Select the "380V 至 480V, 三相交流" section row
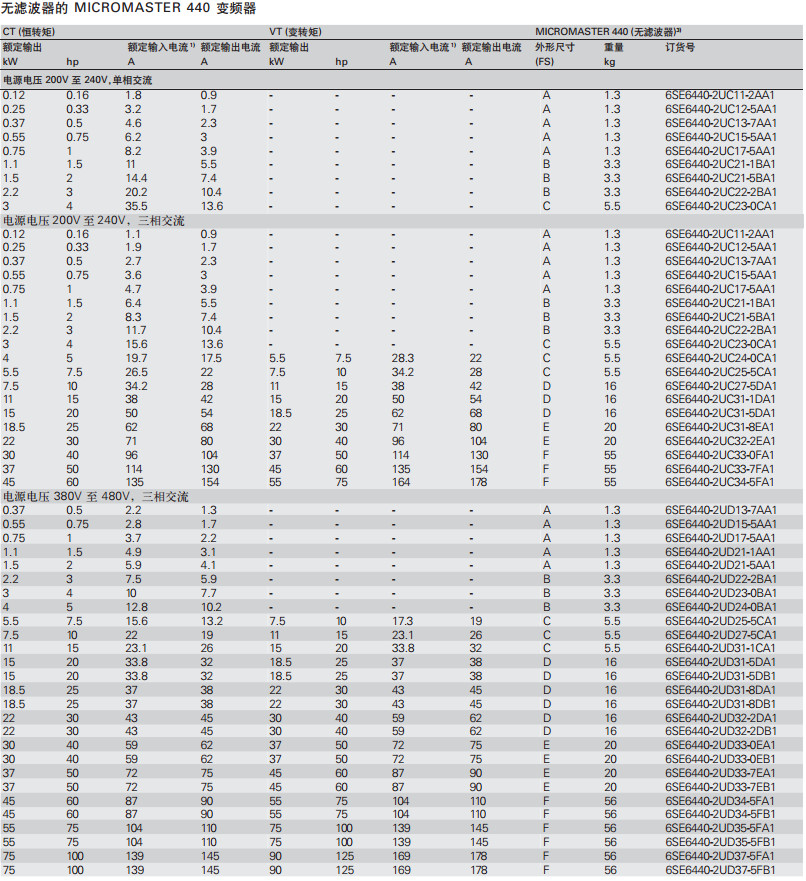806x881 pixels. (93, 496)
